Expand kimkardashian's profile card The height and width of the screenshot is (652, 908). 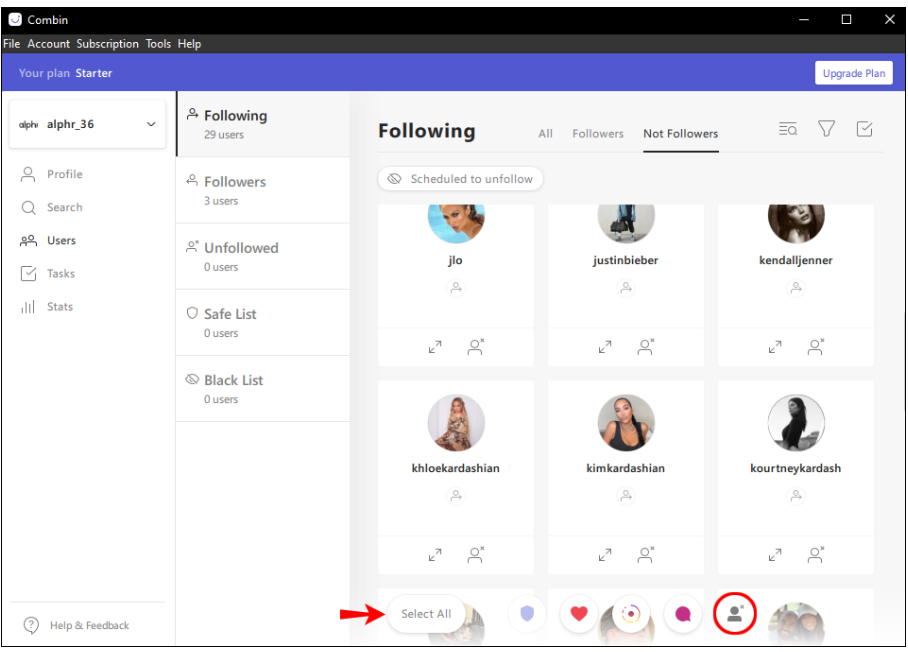click(605, 555)
